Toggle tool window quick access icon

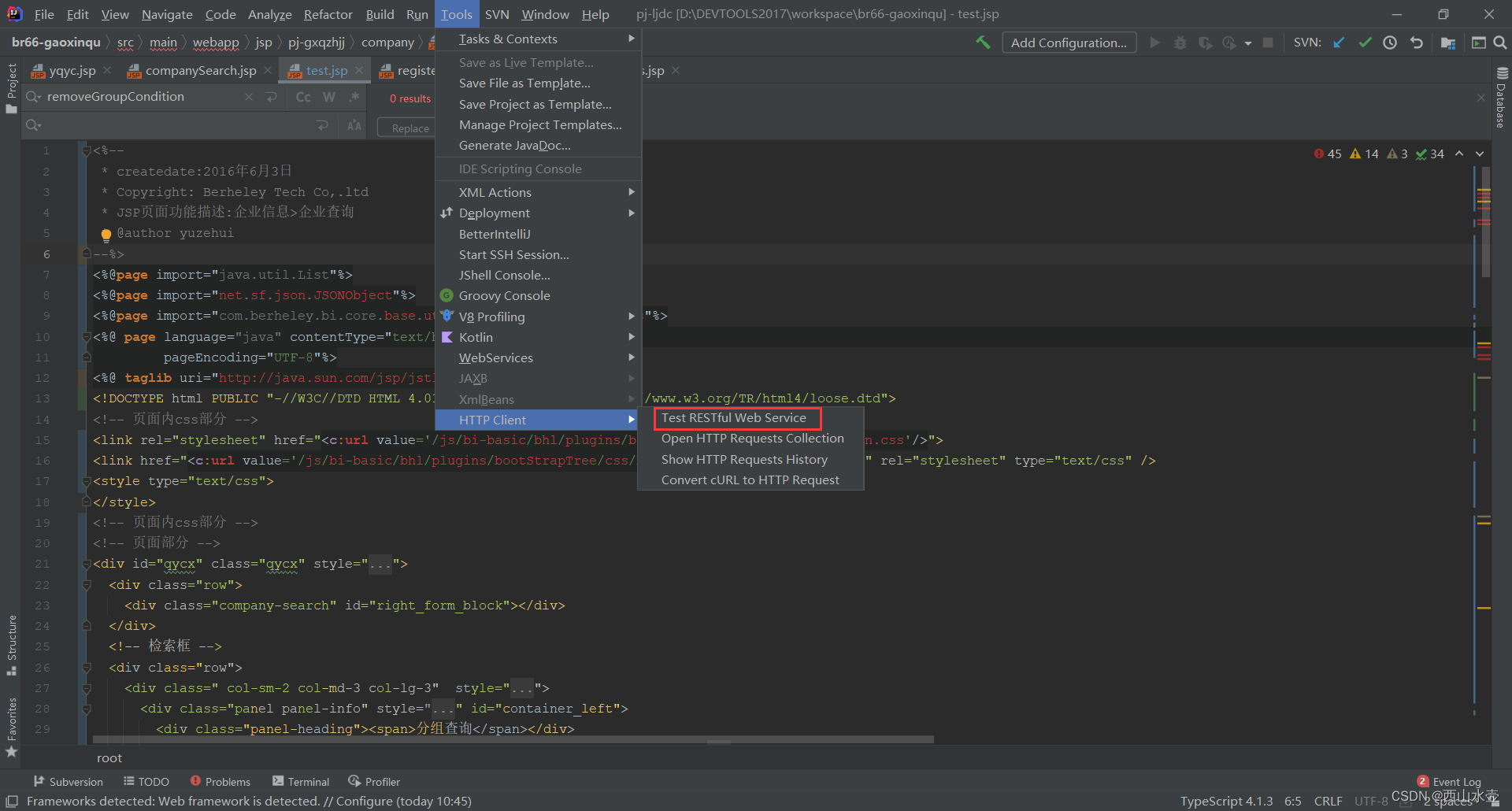[x=11, y=801]
